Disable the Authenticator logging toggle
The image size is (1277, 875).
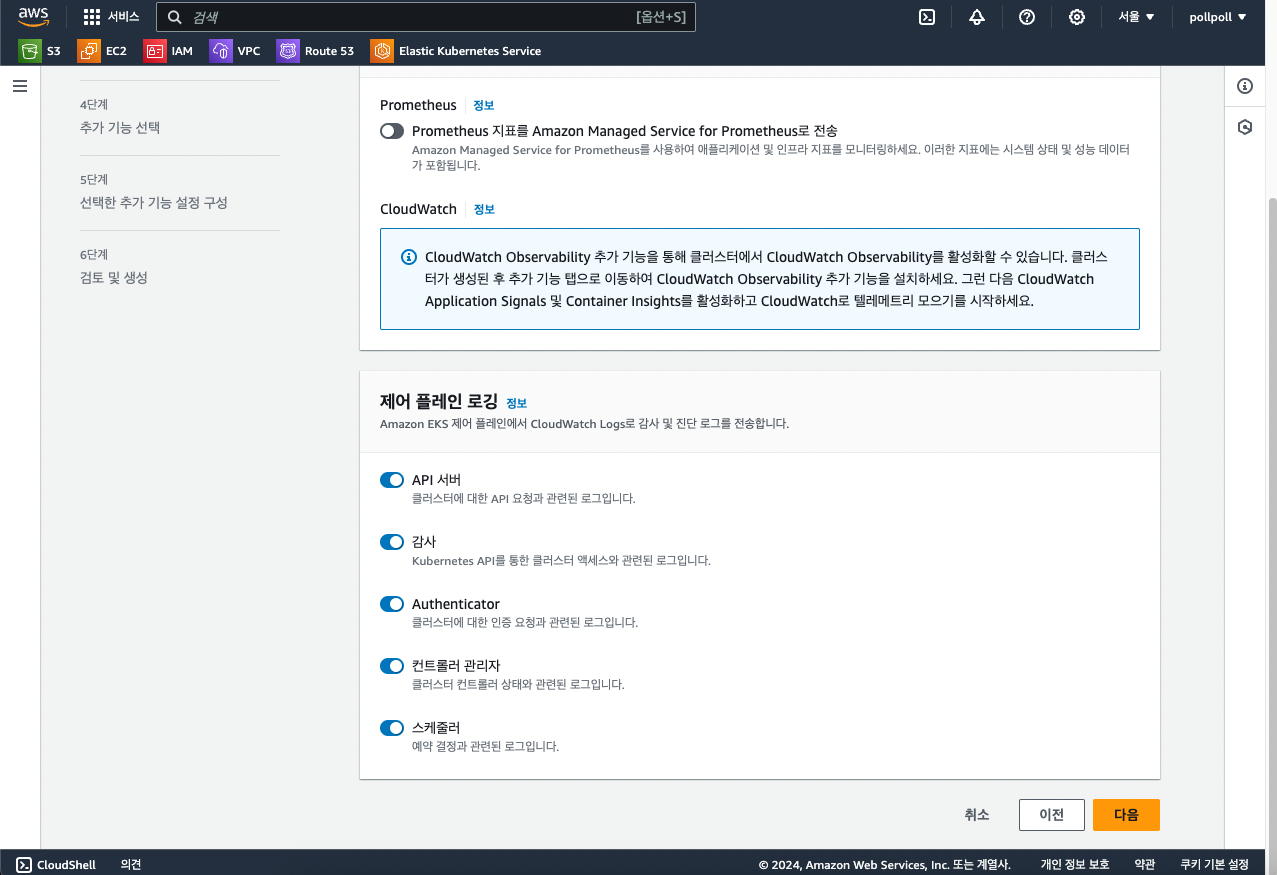coord(392,604)
